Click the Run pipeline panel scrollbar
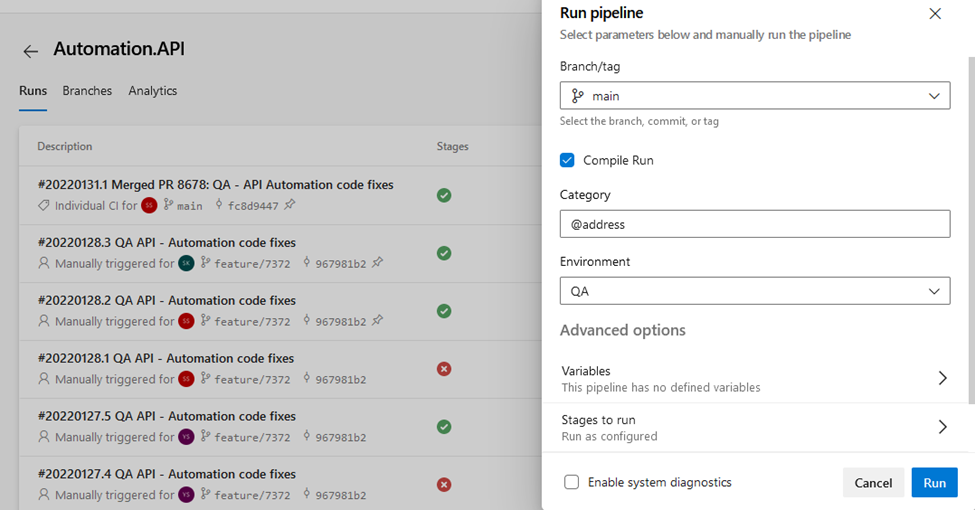This screenshot has height=510, width=975. point(971,230)
